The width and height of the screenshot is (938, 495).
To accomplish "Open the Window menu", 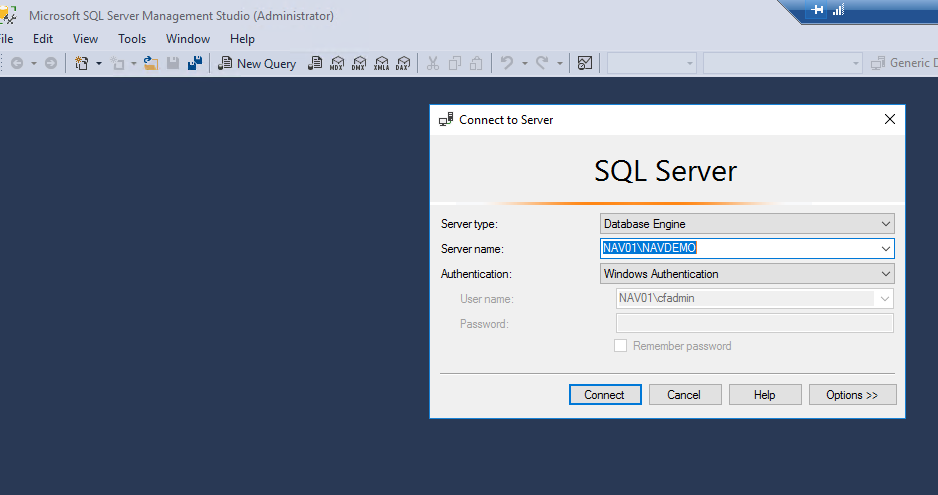I will 188,39.
